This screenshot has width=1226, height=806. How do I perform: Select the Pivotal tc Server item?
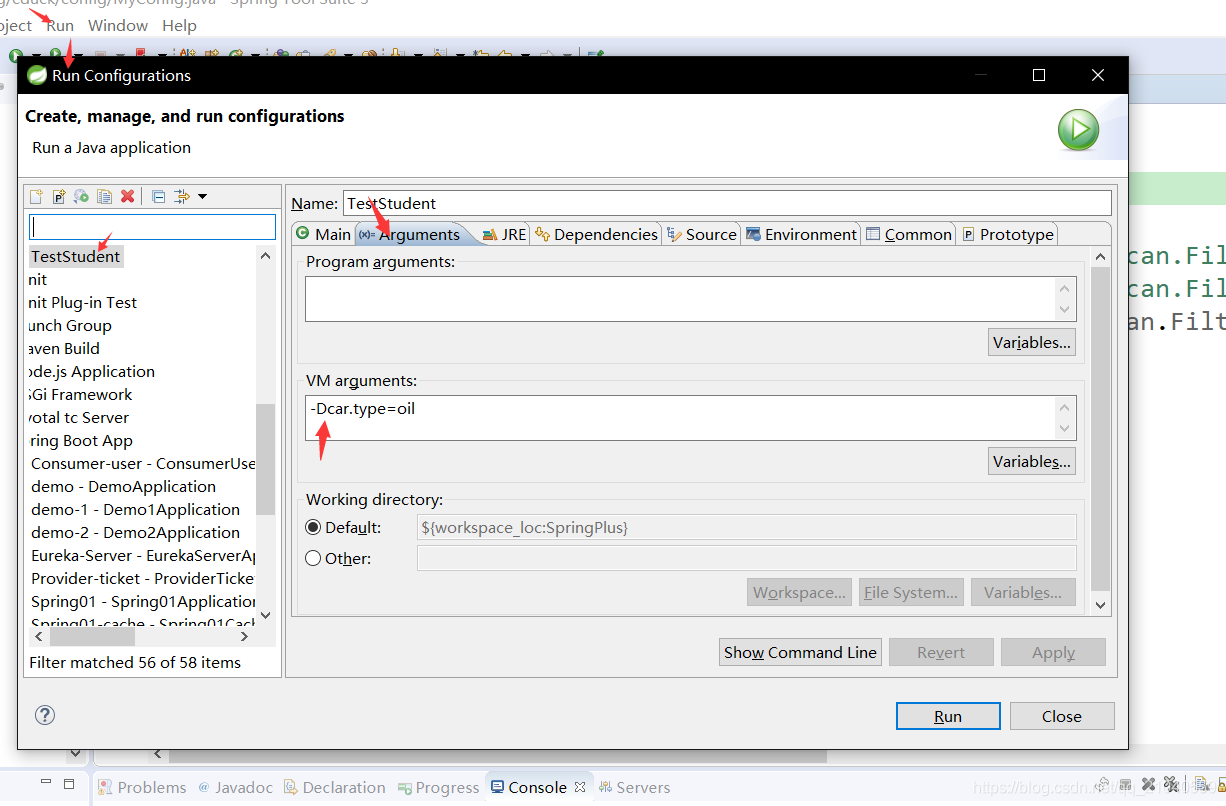(79, 417)
